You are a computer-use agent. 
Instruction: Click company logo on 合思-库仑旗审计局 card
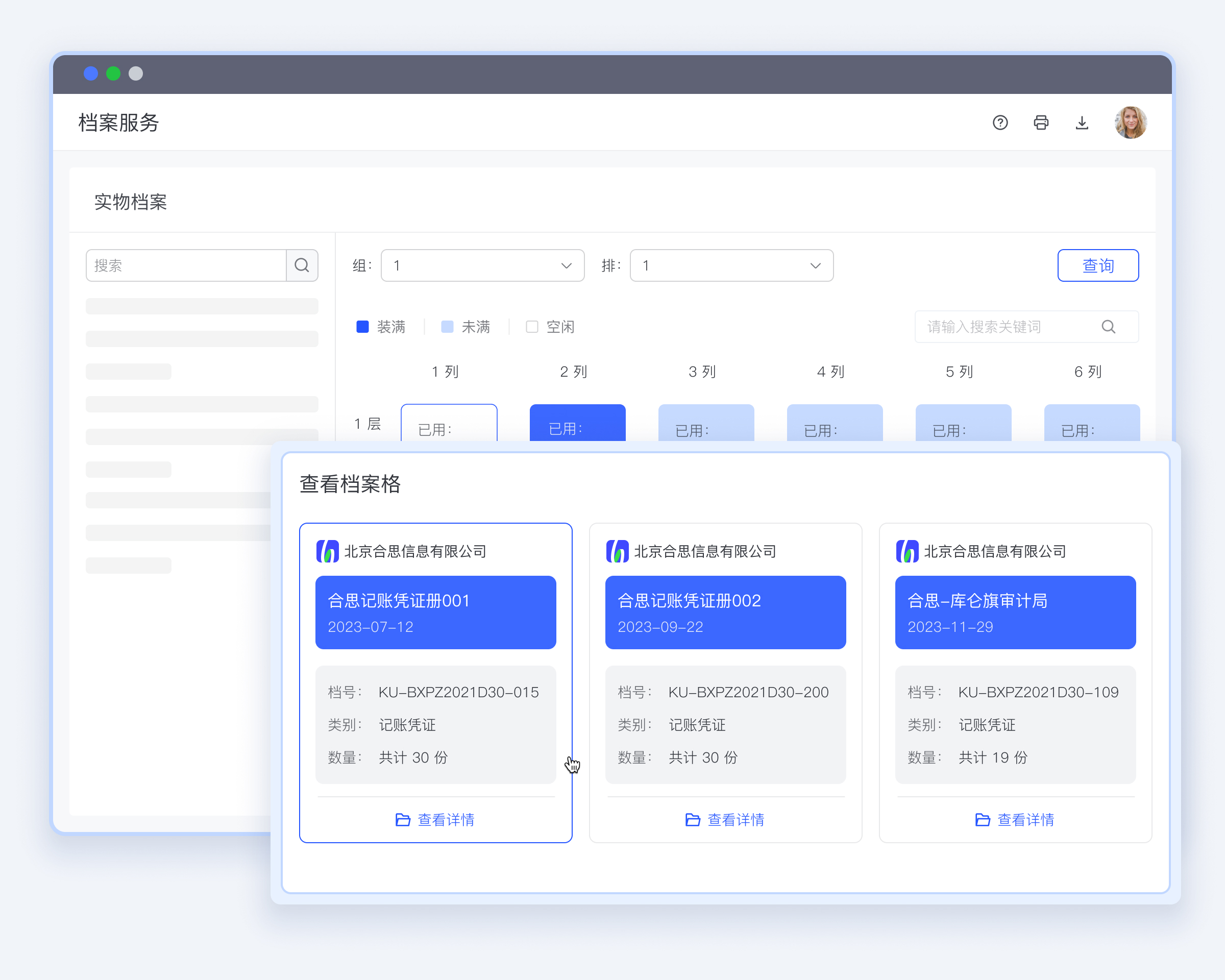click(907, 551)
